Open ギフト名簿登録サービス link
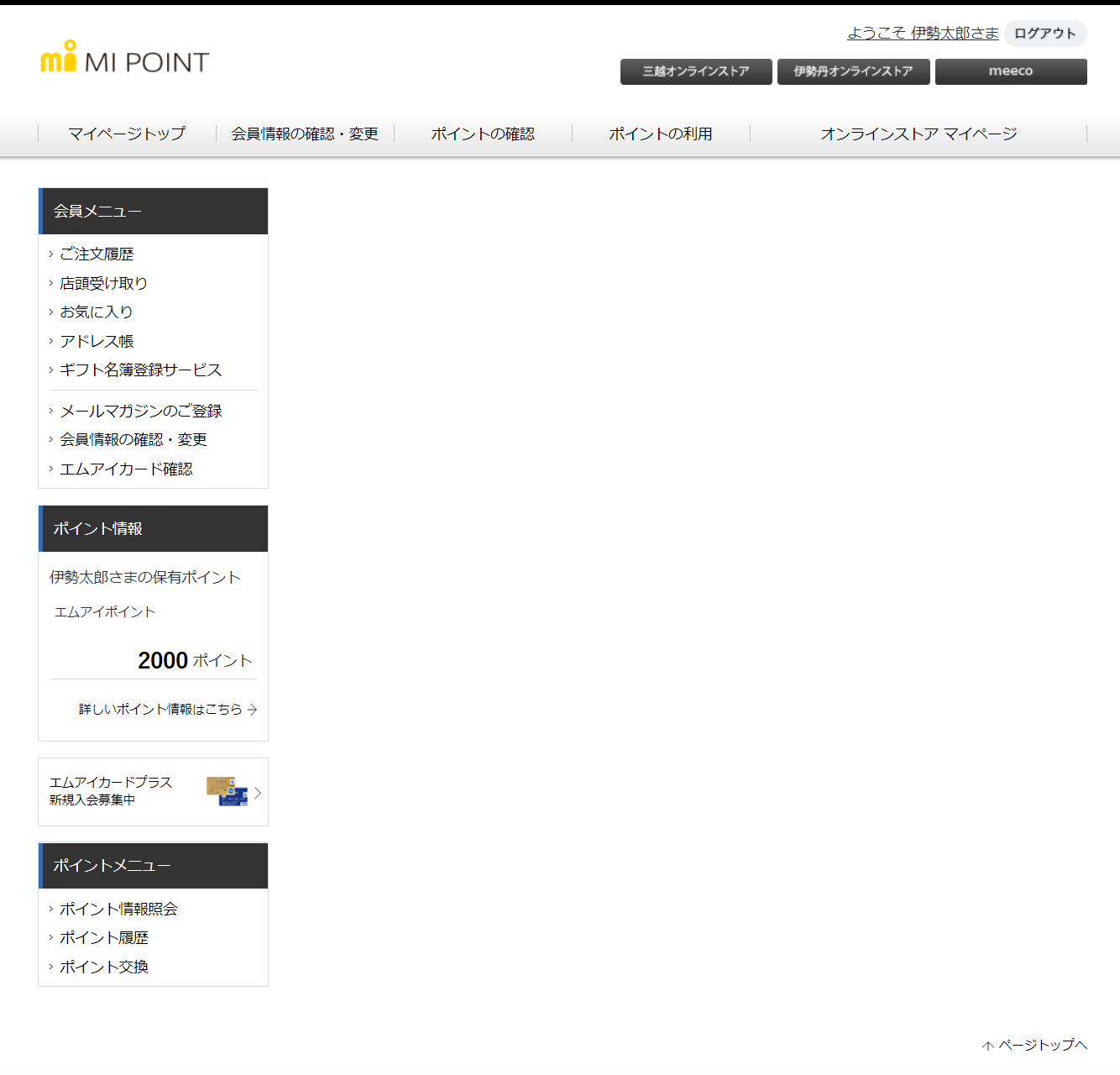This screenshot has height=1075, width=1120. coord(140,370)
